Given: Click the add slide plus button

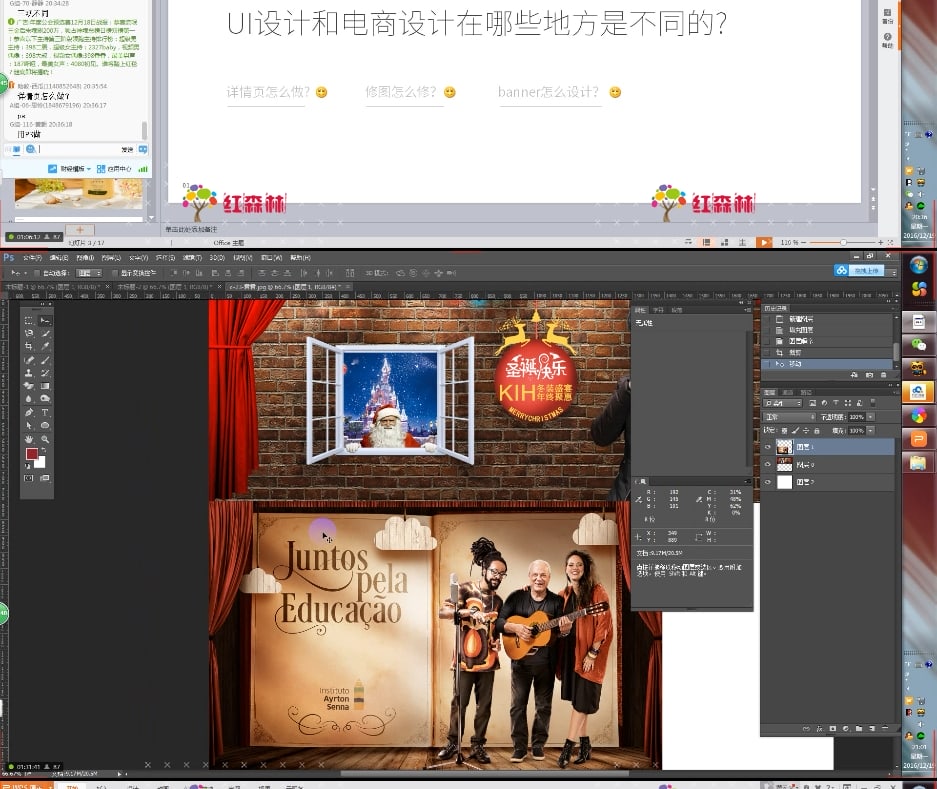Looking at the screenshot, I should tap(79, 230).
